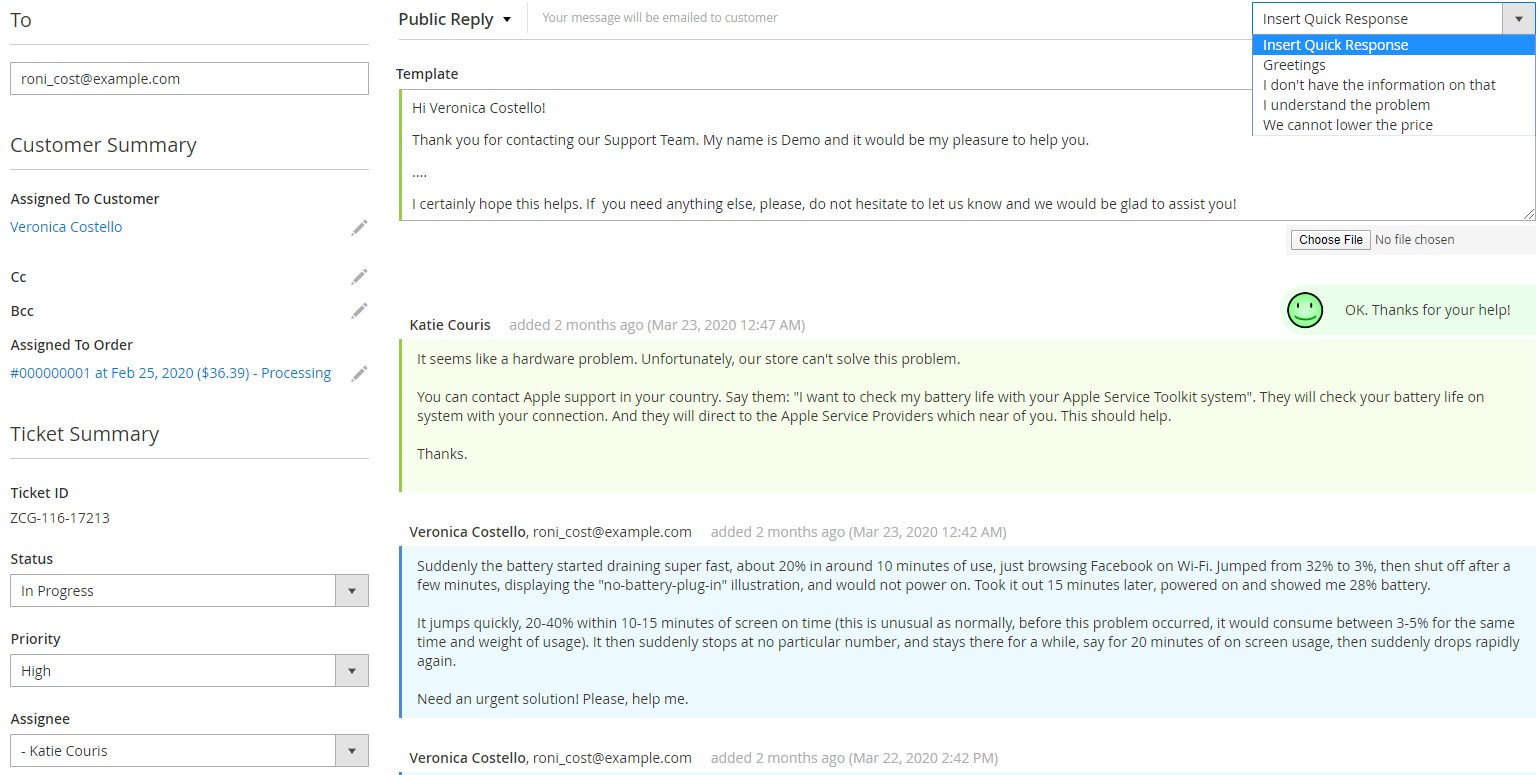Click the Choose File button
1540x775 pixels.
(1330, 240)
